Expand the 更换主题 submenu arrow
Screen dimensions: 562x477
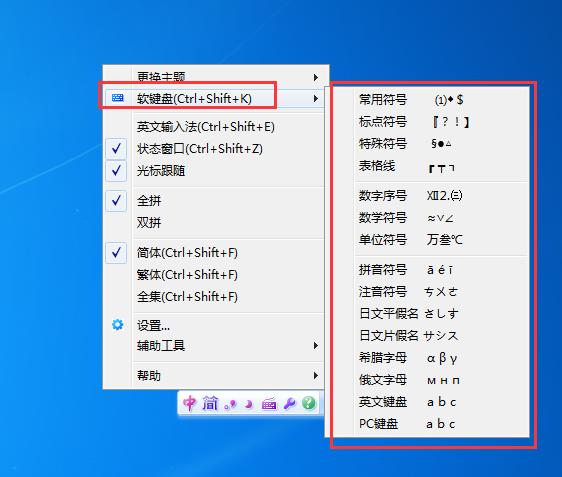[x=315, y=77]
